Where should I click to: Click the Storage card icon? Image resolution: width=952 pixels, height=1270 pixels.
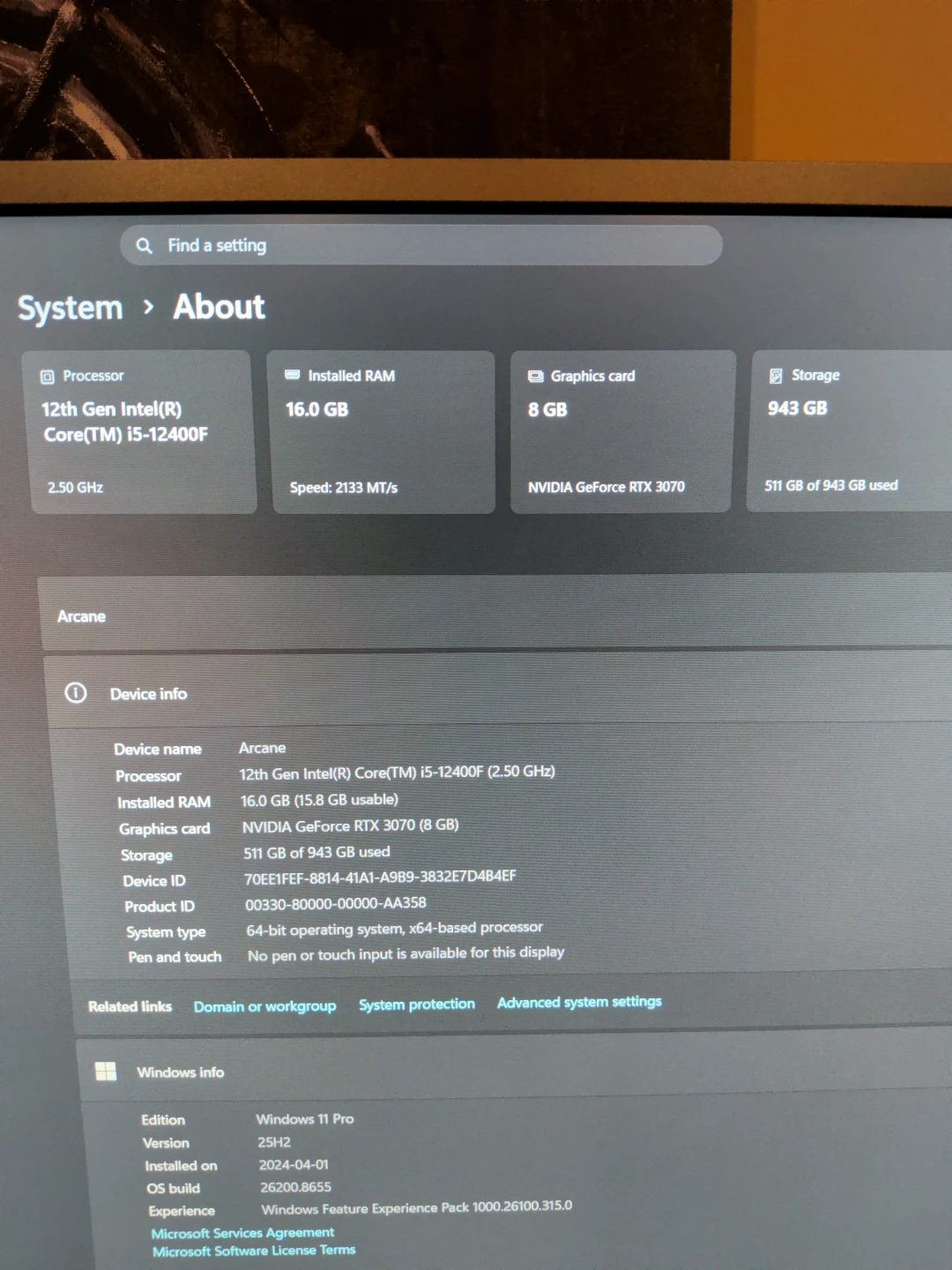(x=776, y=376)
